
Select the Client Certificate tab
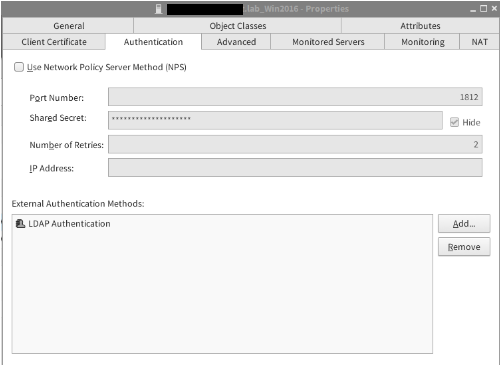point(54,42)
